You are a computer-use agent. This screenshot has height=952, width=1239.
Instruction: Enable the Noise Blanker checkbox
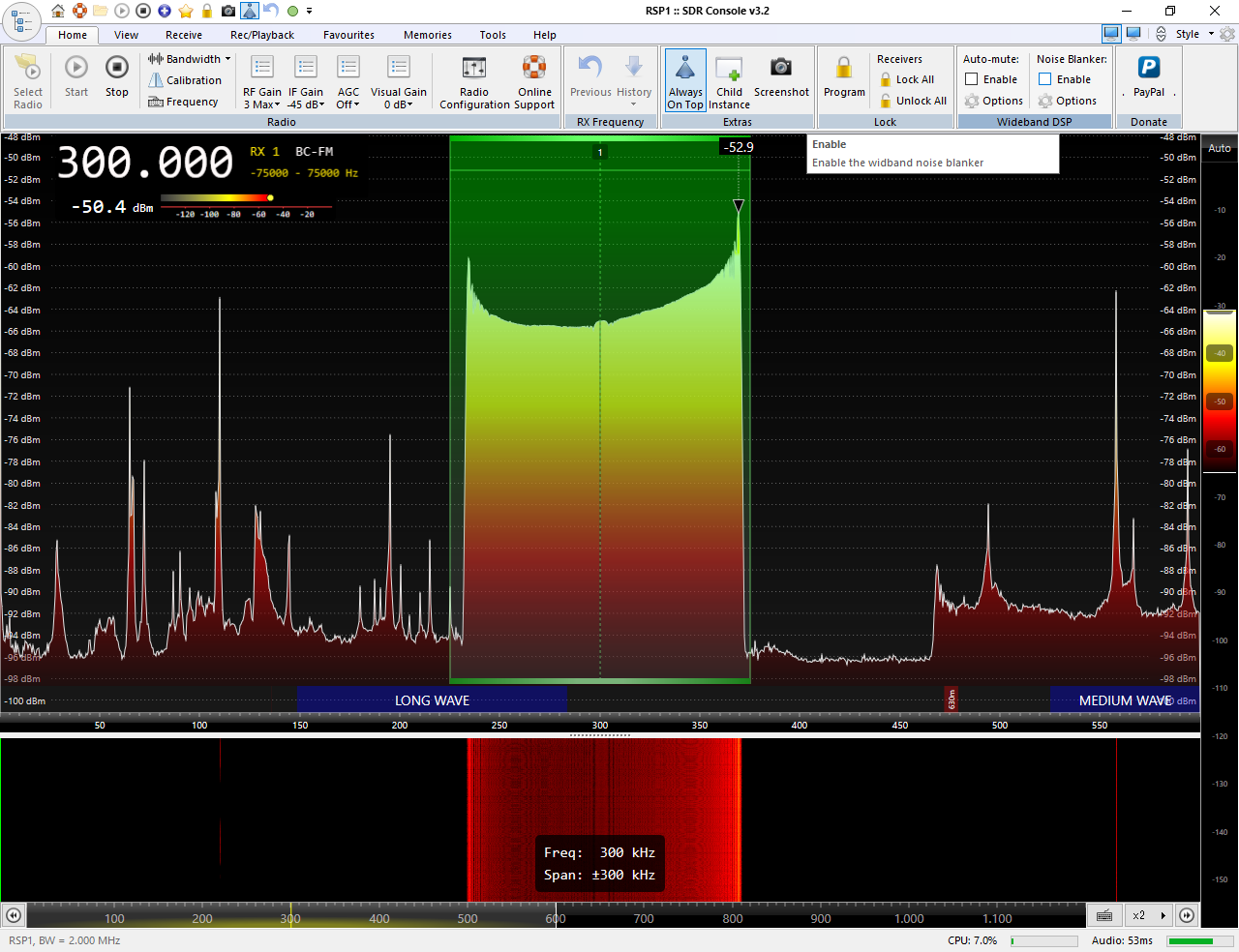tap(1045, 79)
